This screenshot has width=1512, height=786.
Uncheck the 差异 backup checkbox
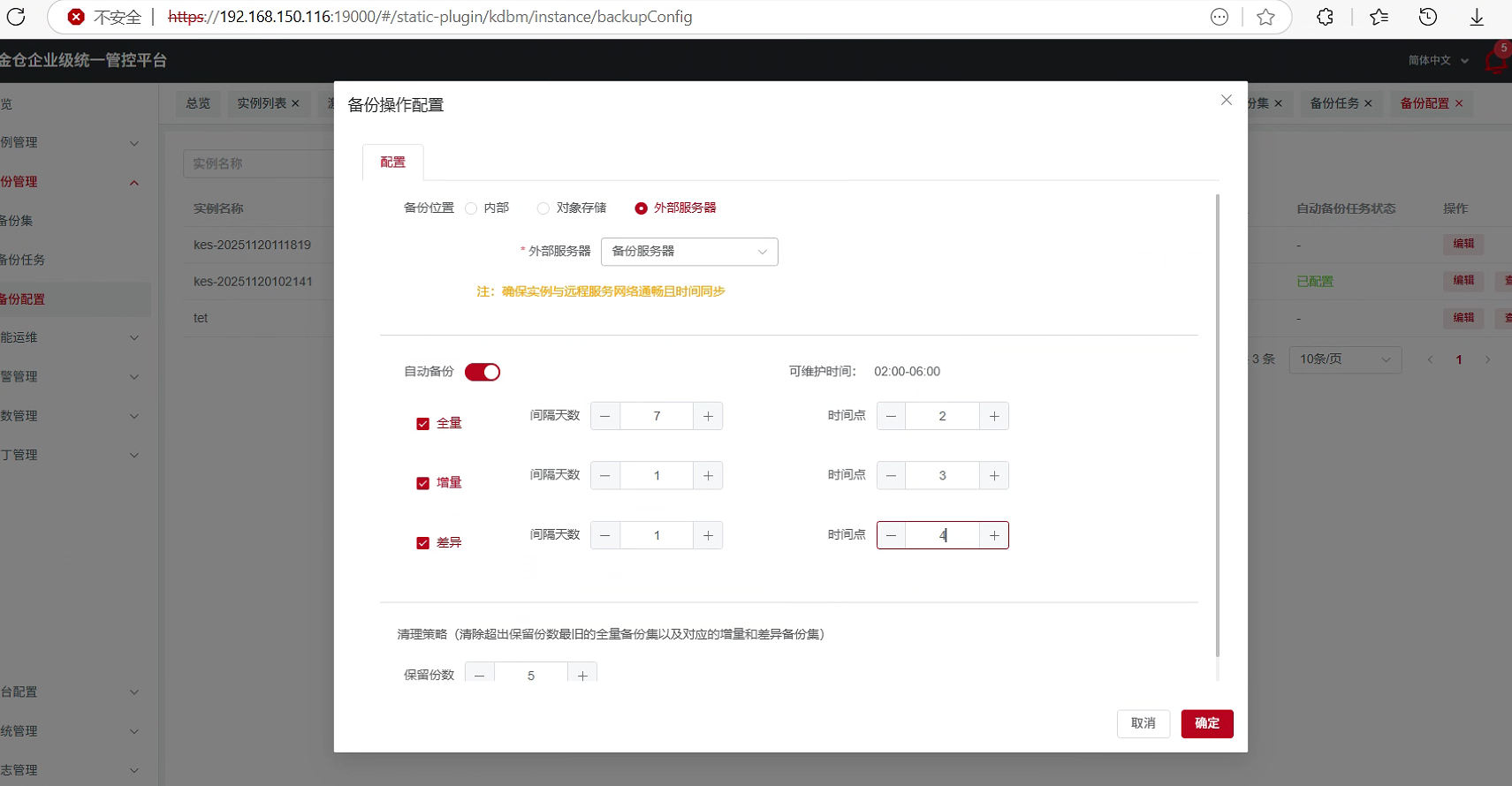pos(422,543)
